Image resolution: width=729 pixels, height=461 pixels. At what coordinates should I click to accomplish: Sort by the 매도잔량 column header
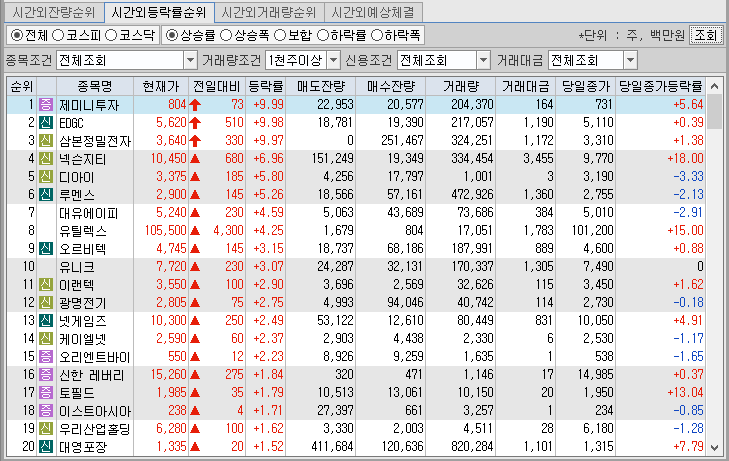point(321,86)
